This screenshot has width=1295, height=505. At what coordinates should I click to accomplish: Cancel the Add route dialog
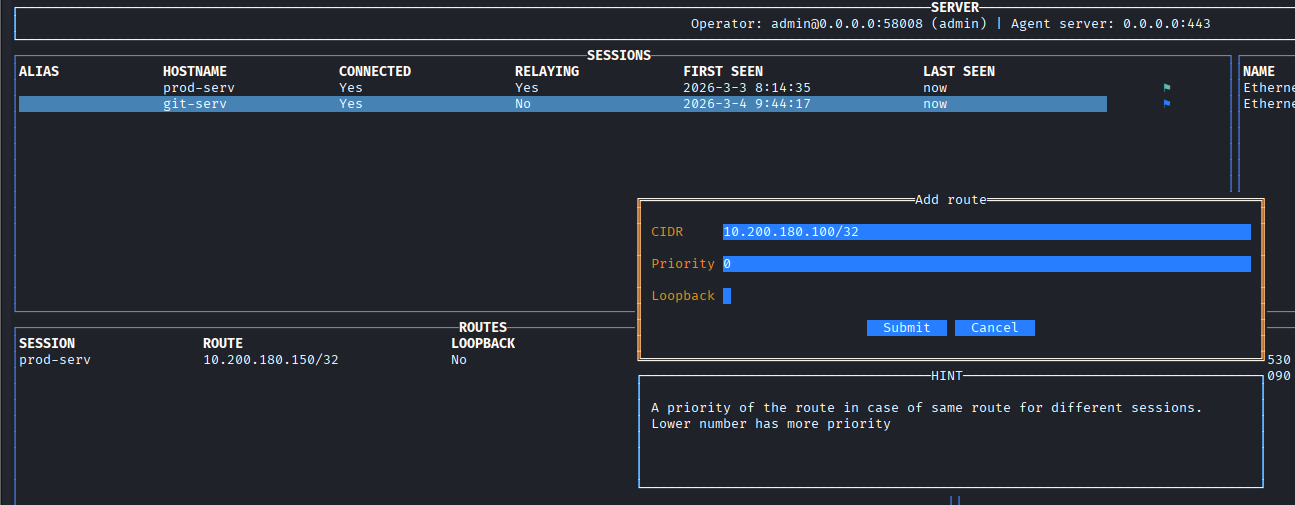[994, 328]
